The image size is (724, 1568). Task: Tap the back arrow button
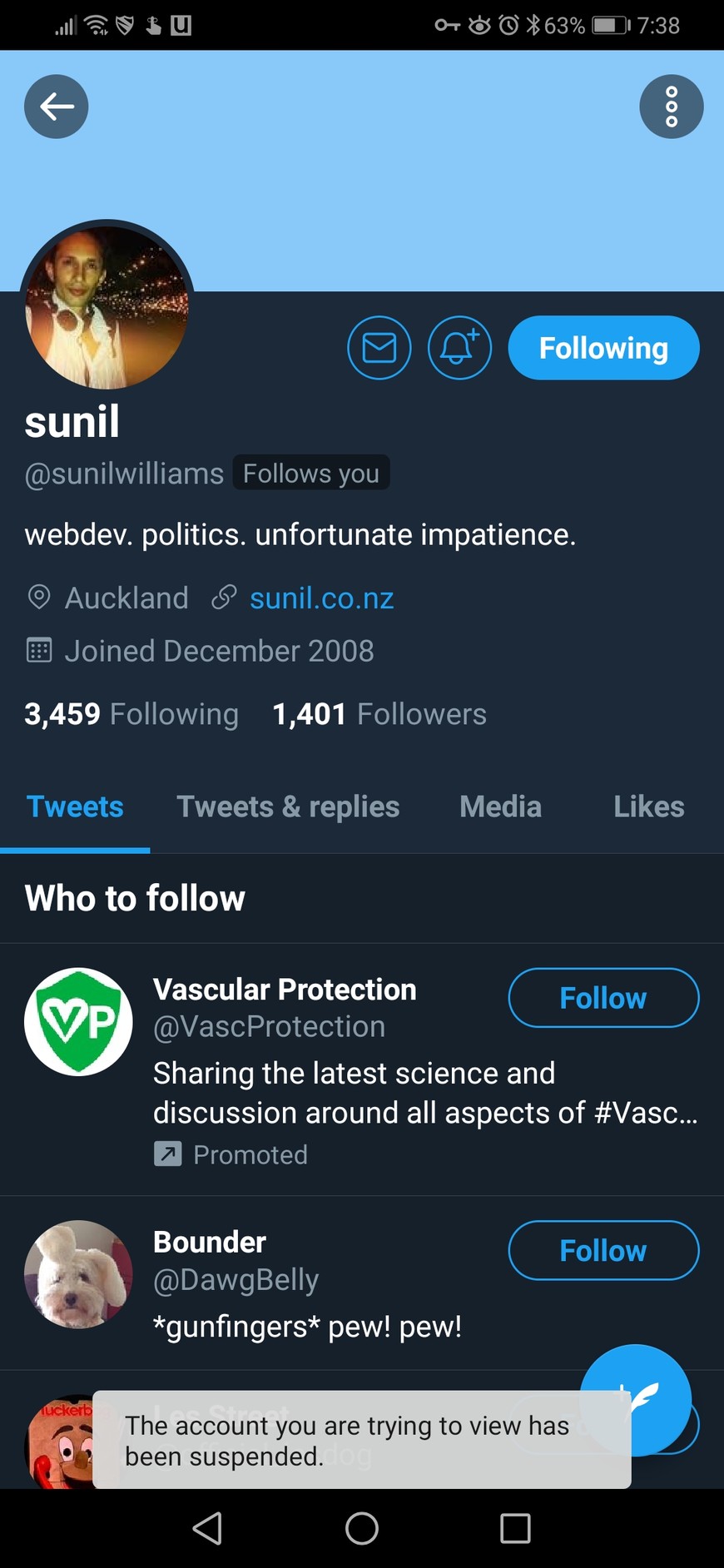(57, 107)
